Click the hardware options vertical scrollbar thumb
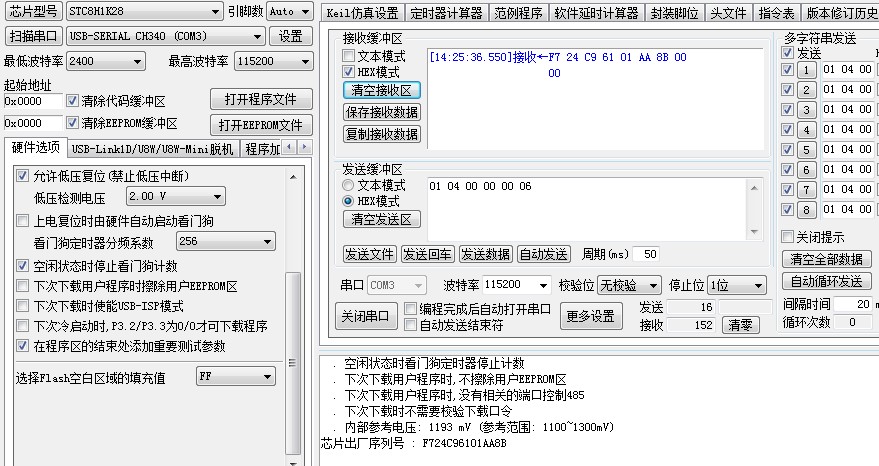This screenshot has height=466, width=879. click(293, 363)
